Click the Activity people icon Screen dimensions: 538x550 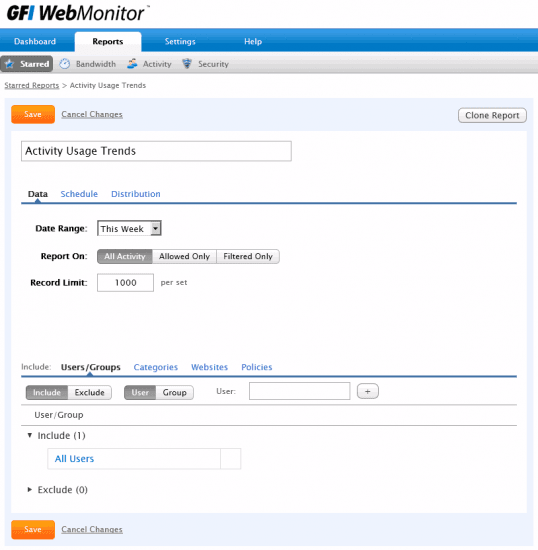[132, 64]
